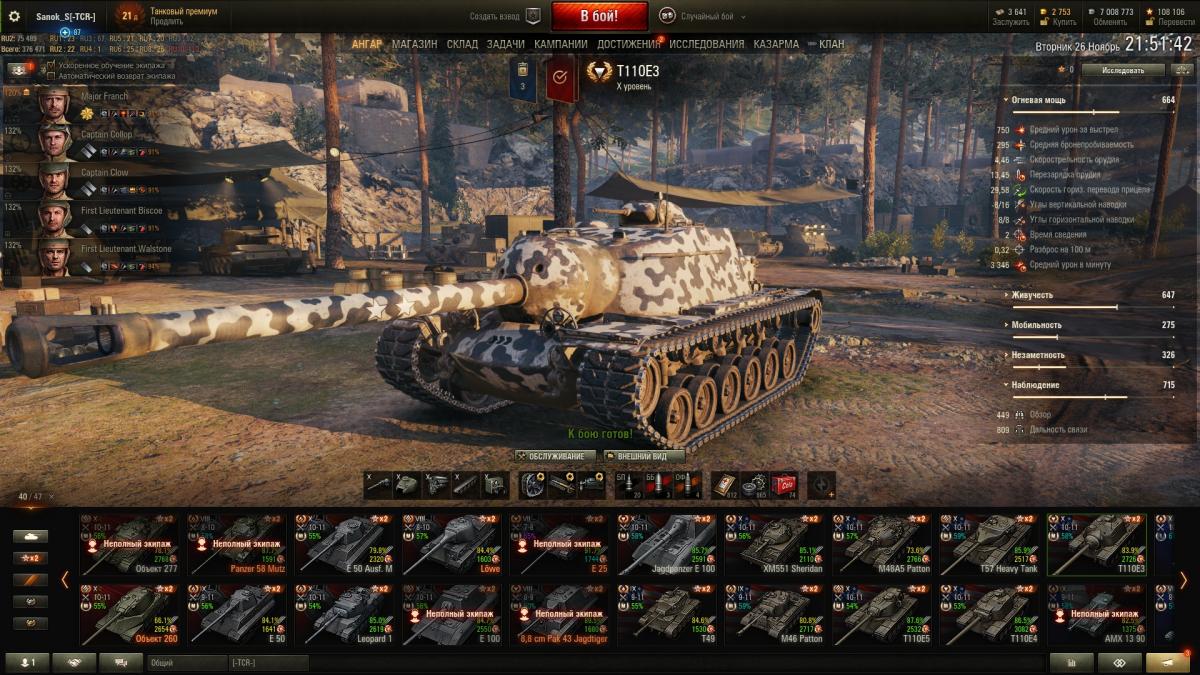Expand the Живучесть parameters section

1030,295
